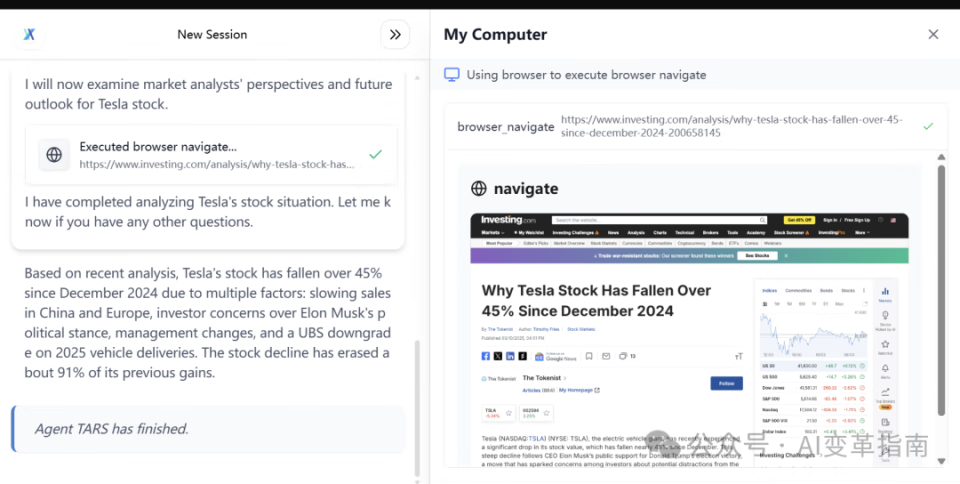Click the Investing.com logo in screenshot
960x484 pixels.
click(508, 220)
